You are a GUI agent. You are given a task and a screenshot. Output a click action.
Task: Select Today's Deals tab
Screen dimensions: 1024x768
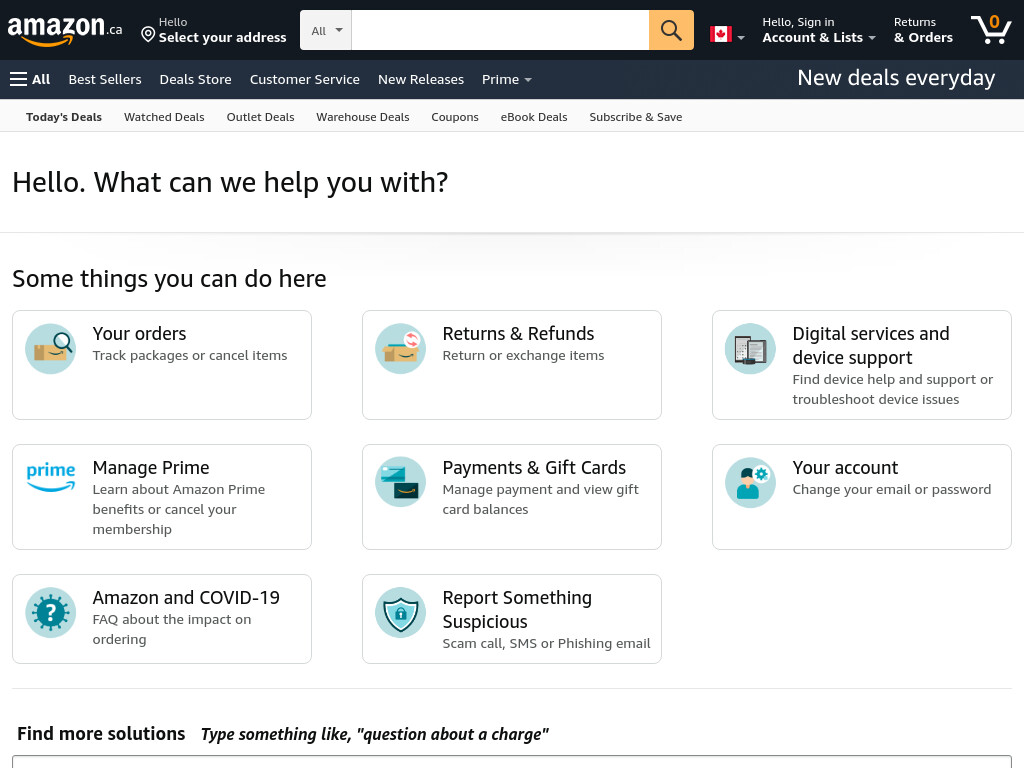[x=64, y=117]
